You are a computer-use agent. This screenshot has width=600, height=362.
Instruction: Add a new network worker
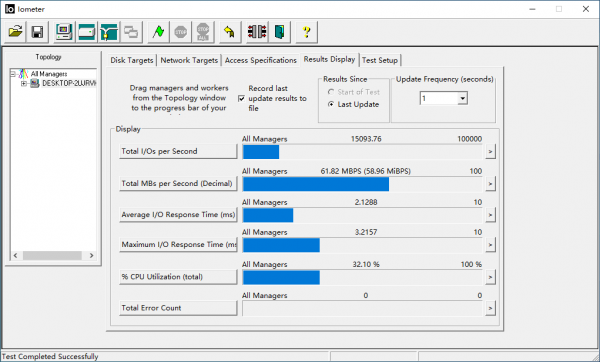(x=109, y=32)
